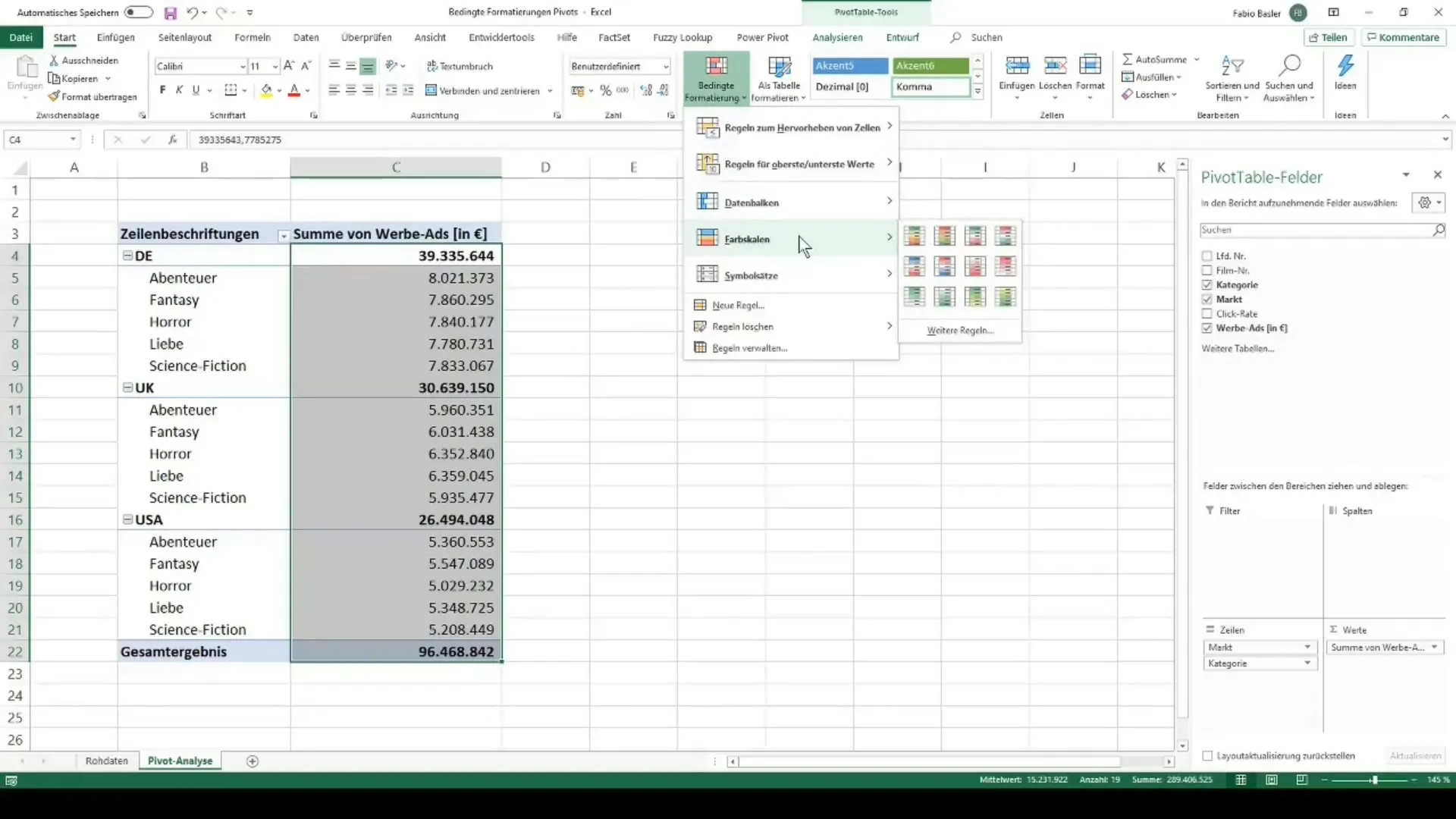Screen dimensions: 1456x819
Task: Select green-yellow-red color scale
Action: click(915, 236)
